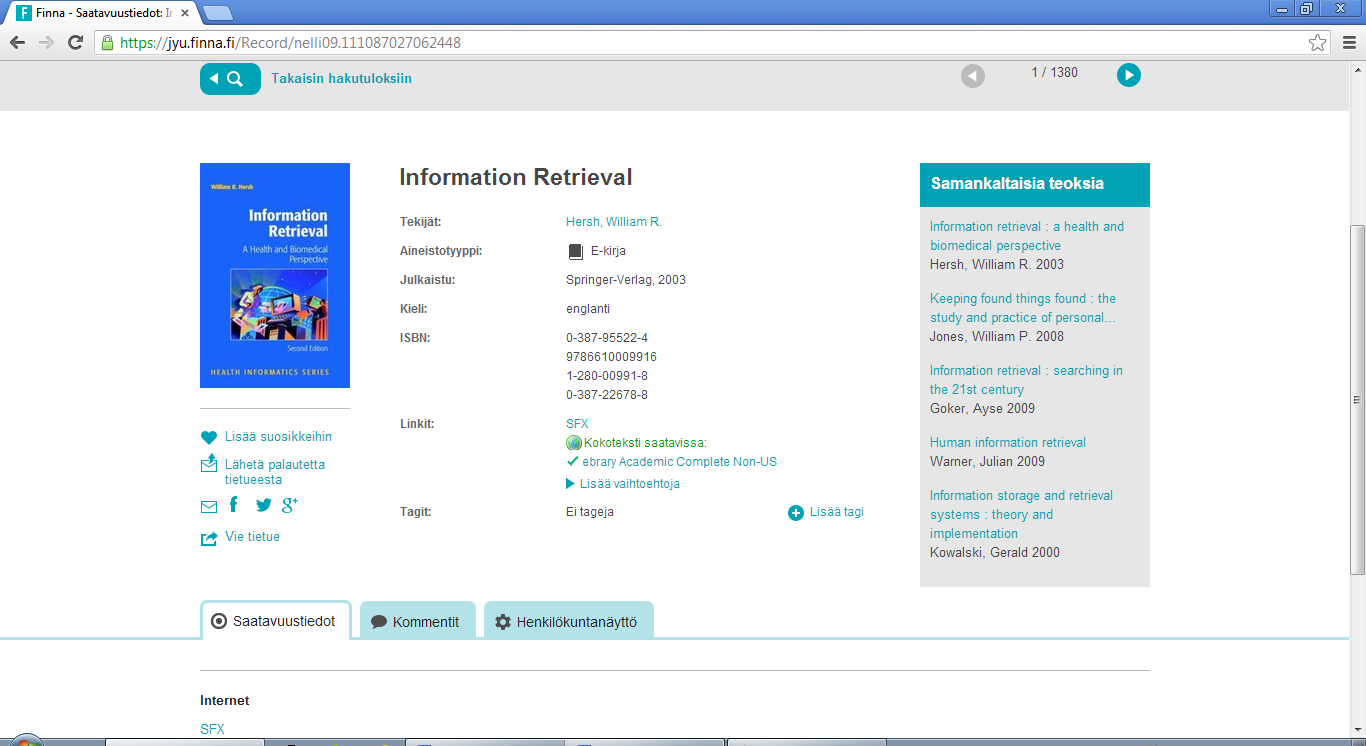Click ISBN value 1-280-00991-8
Screen dimensions: 1366x746
coord(607,376)
